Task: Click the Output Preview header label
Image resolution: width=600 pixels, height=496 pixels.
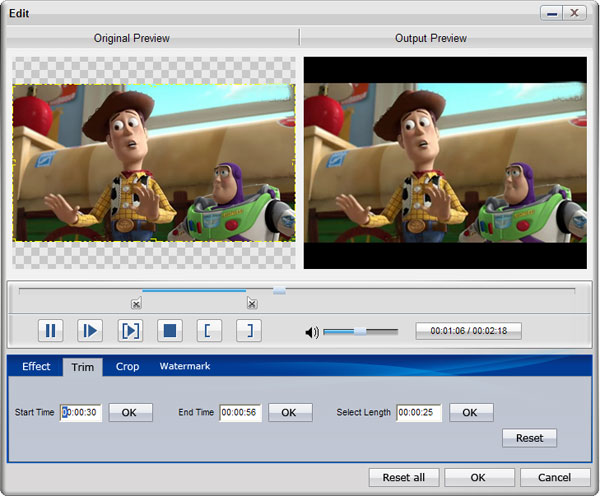Action: click(431, 38)
